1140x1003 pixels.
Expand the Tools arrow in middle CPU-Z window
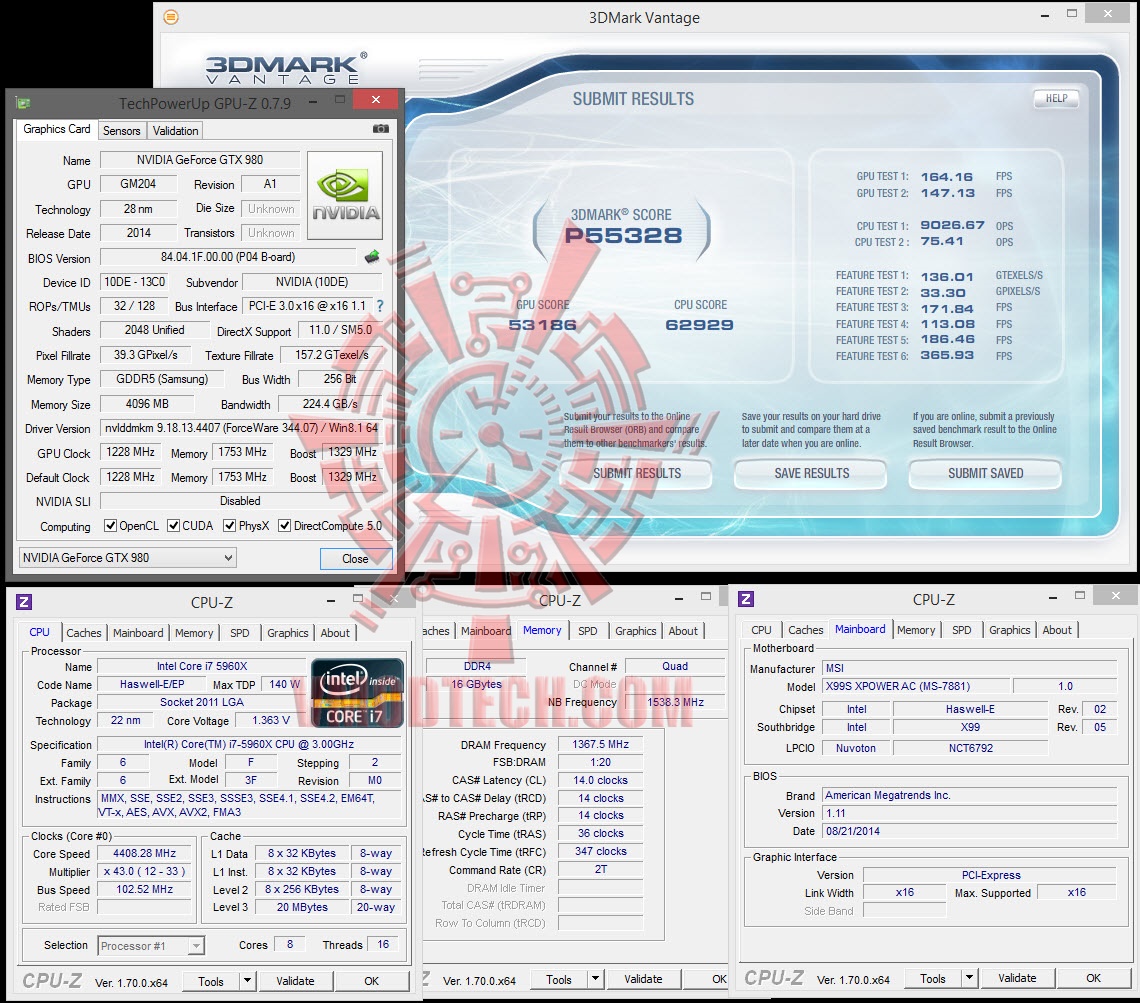click(595, 979)
